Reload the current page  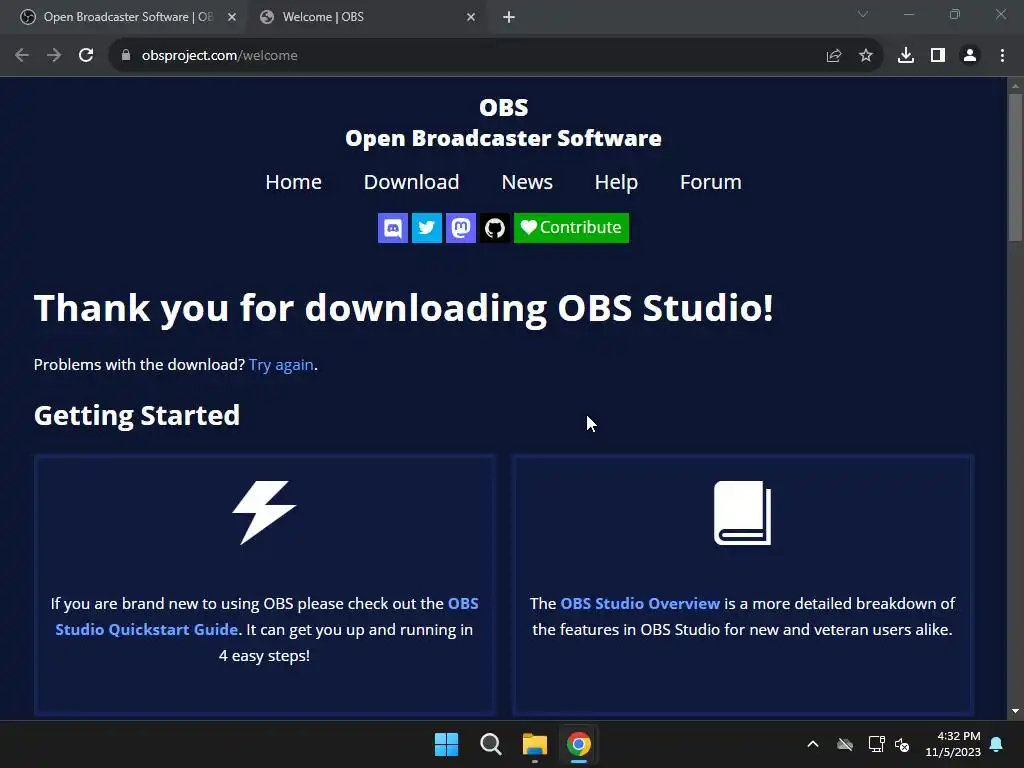(x=86, y=56)
